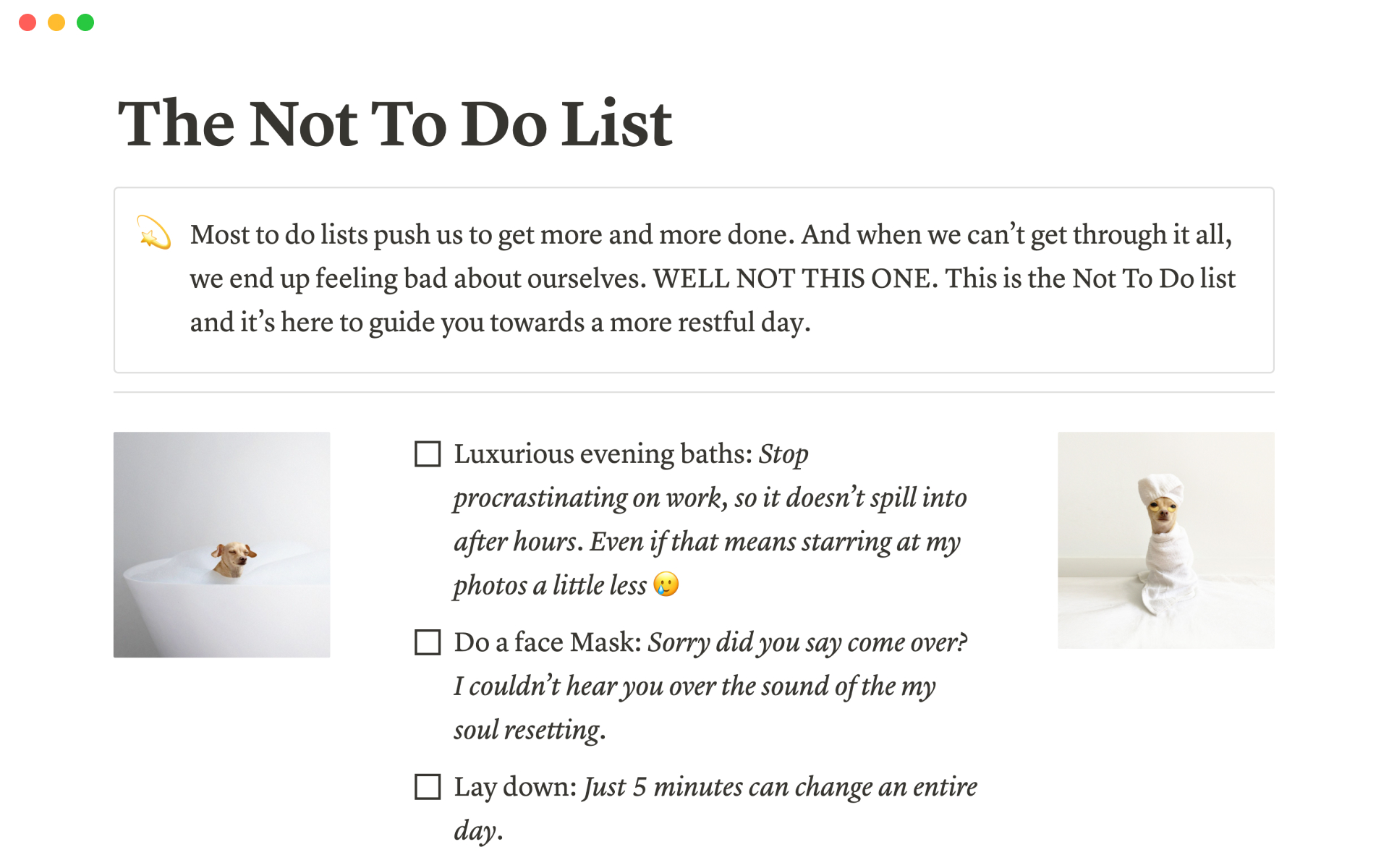This screenshot has height=868, width=1389.
Task: Select the towel-wrapped dog image
Action: (x=1165, y=540)
